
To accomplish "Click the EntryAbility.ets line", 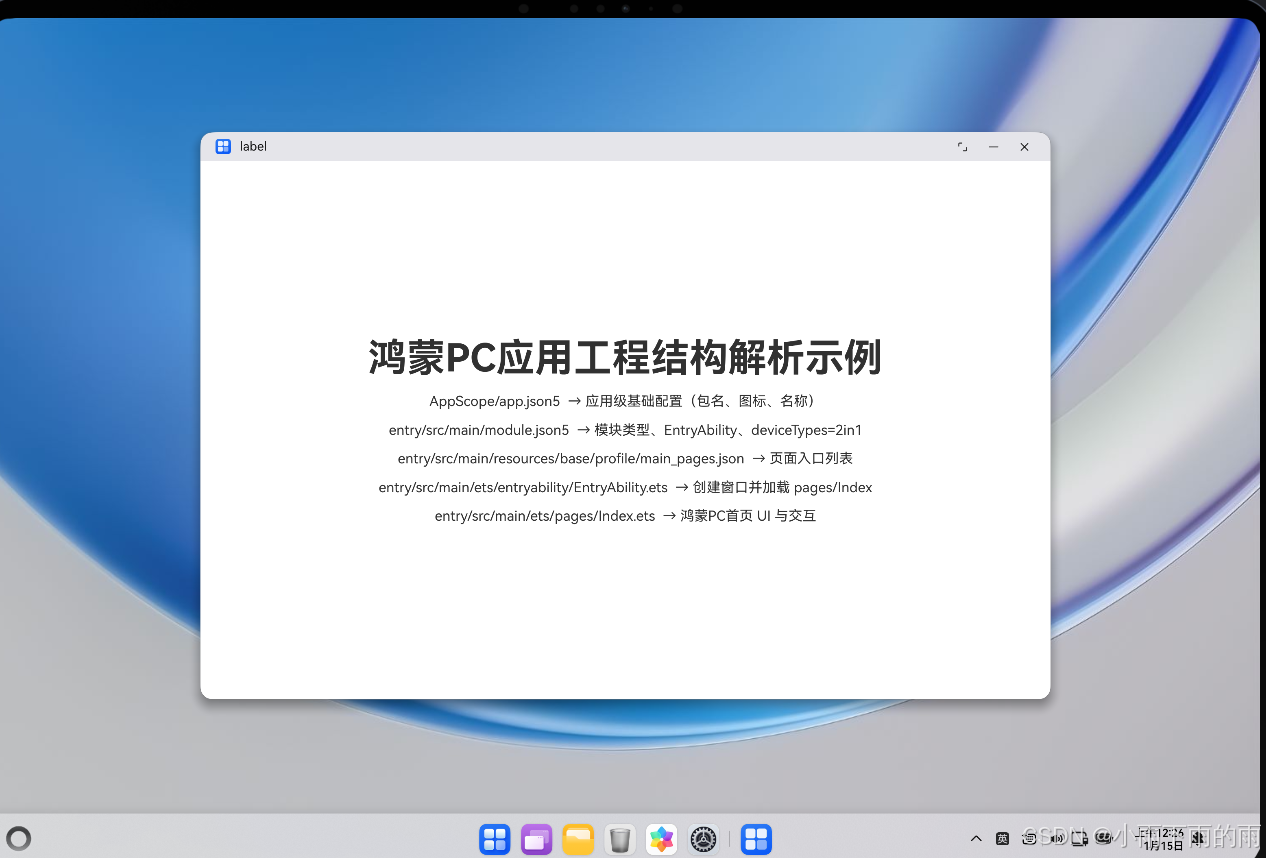I will [625, 487].
